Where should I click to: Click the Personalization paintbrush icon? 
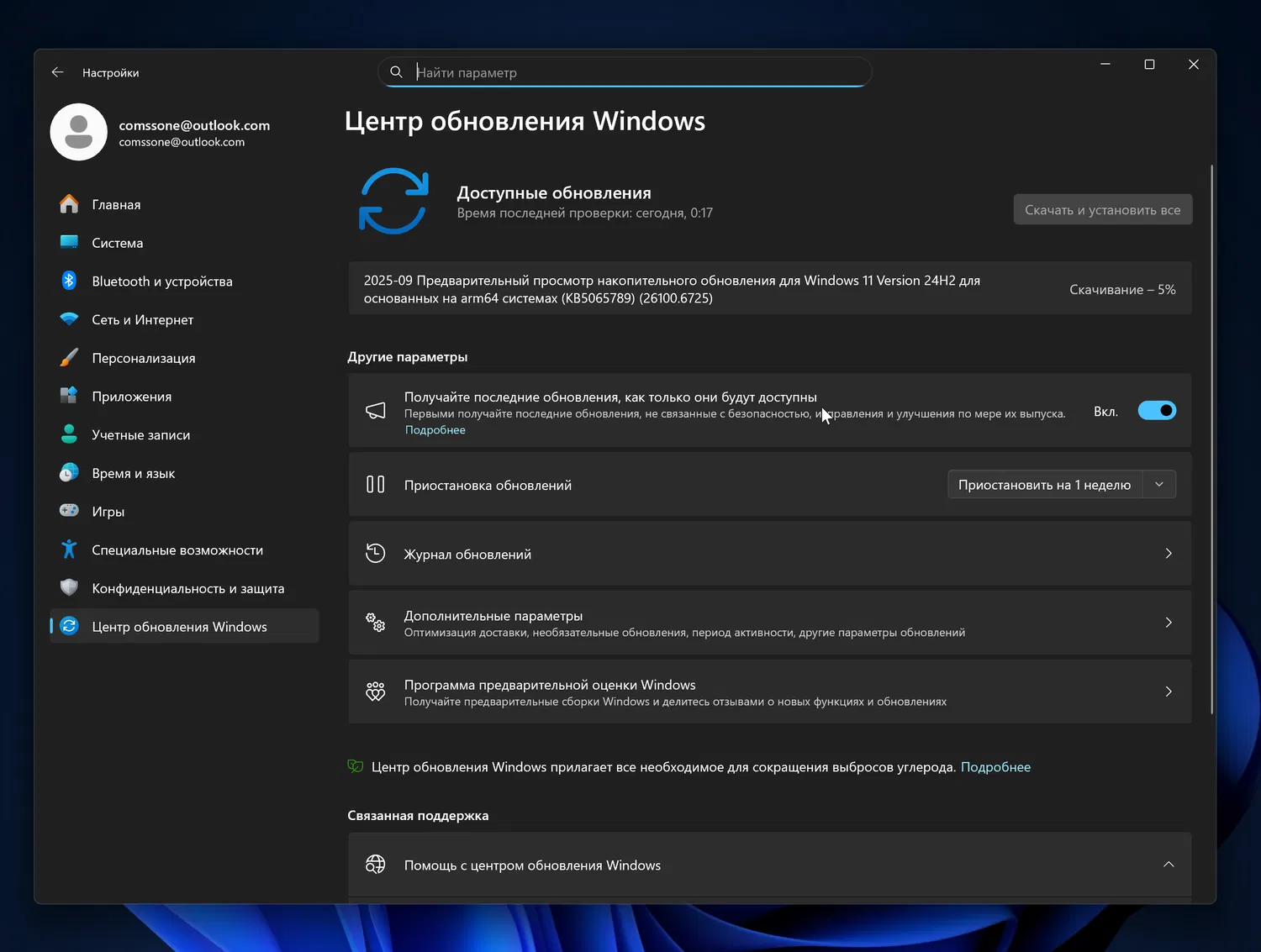69,358
